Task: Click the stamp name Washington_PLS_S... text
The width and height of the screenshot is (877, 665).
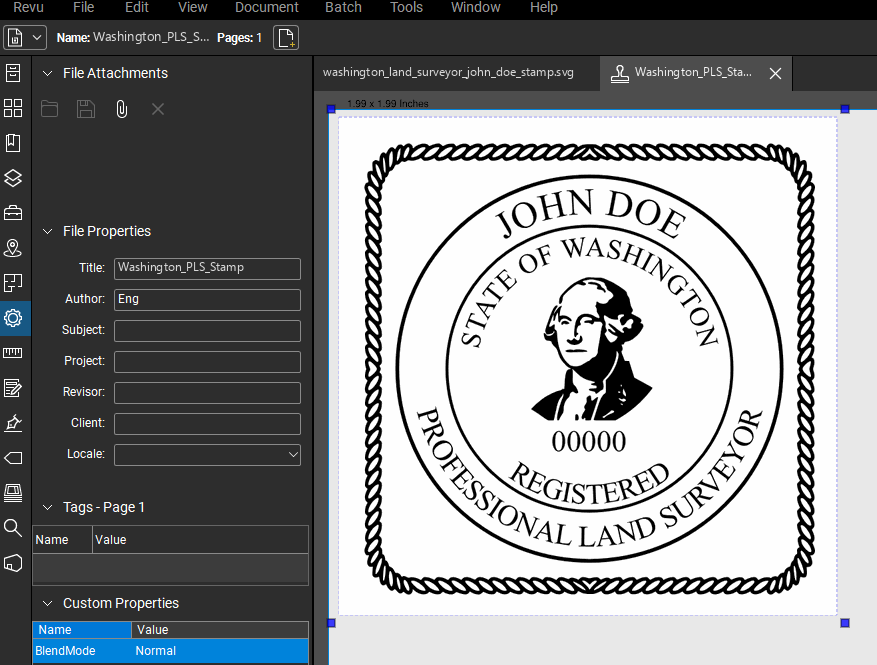Action: point(151,37)
